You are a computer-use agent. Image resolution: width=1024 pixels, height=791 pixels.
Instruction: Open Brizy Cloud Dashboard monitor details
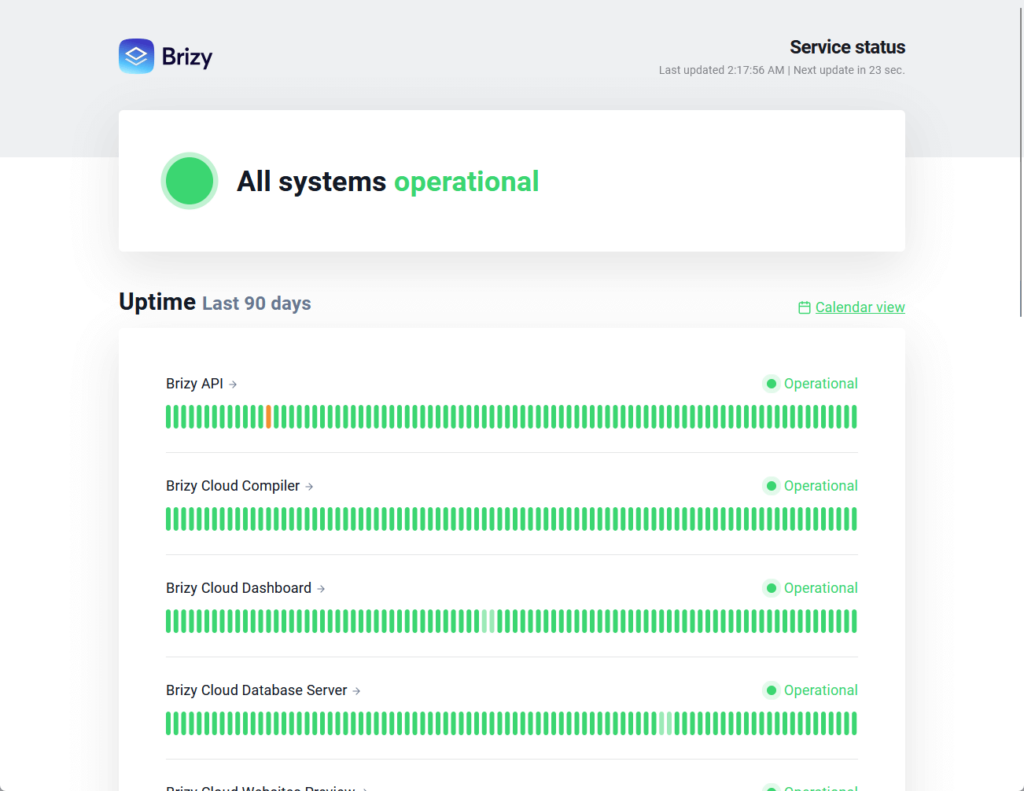tap(238, 588)
